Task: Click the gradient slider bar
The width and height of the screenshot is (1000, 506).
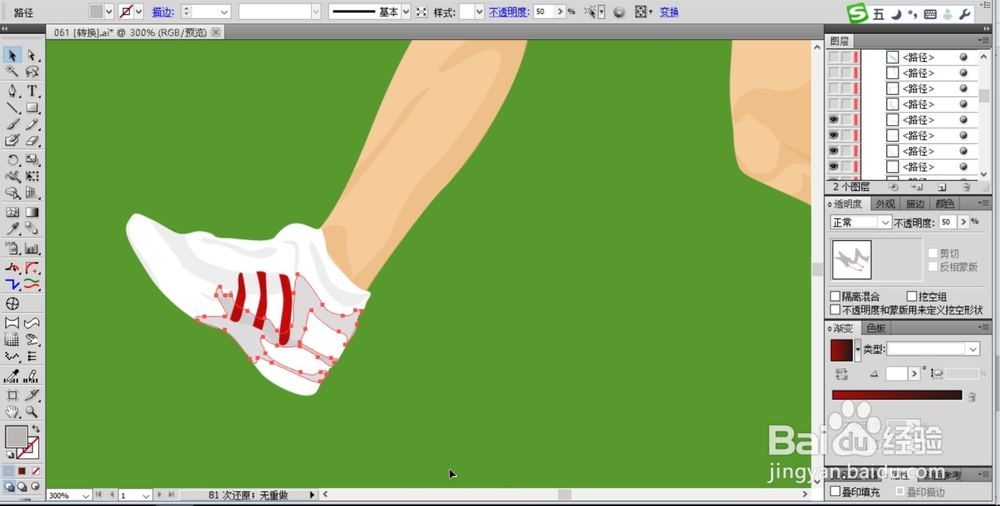Action: click(897, 396)
